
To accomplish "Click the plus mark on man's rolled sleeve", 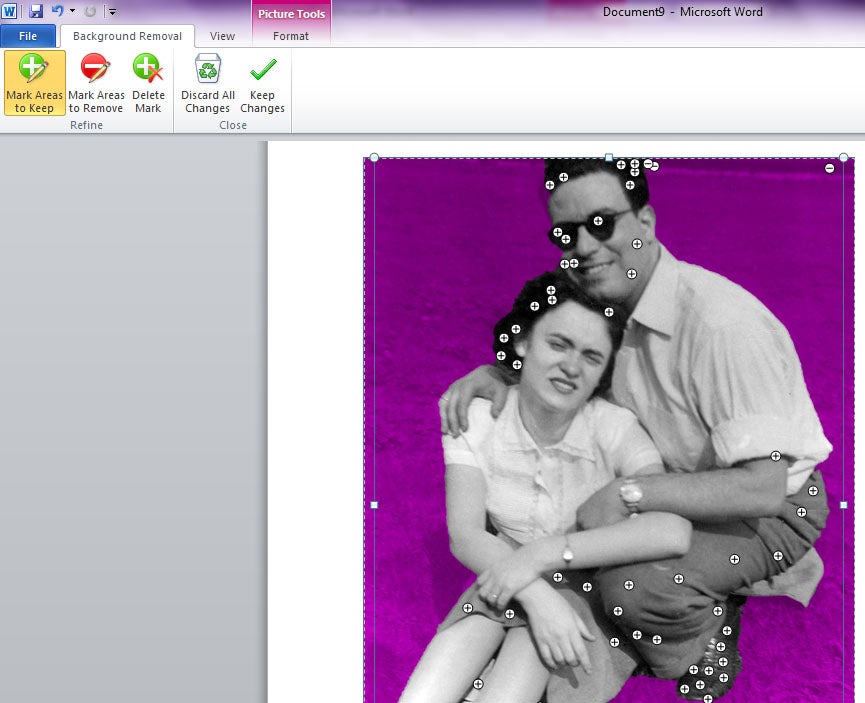I will click(x=776, y=456).
